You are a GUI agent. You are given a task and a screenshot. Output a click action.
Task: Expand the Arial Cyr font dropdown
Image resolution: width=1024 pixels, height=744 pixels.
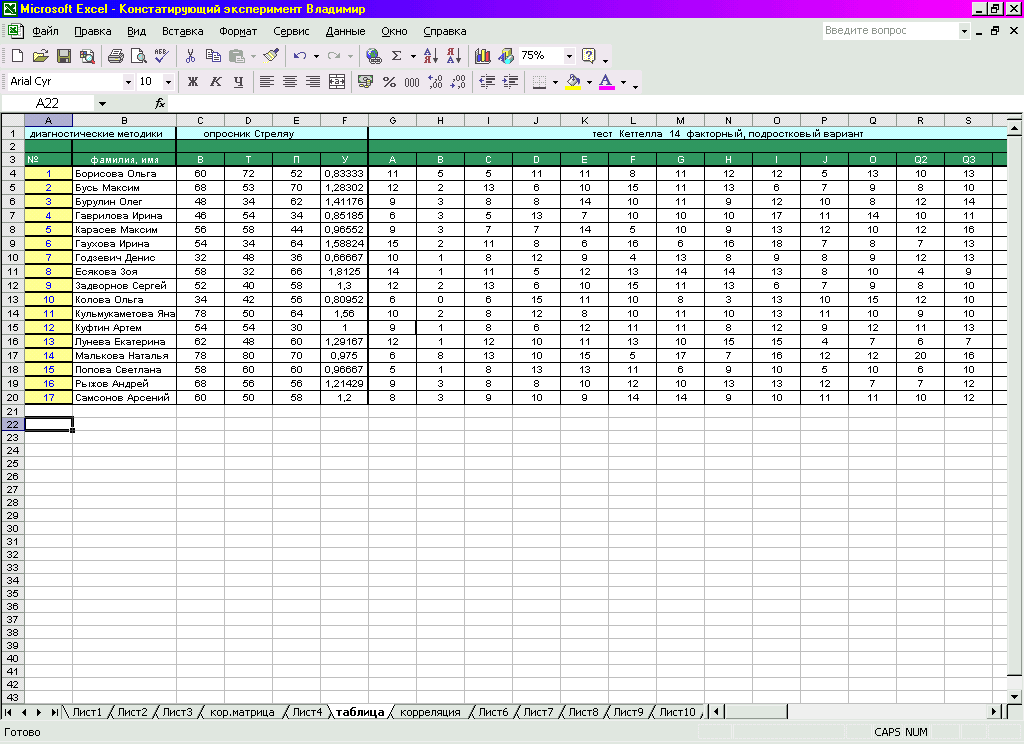coord(128,82)
